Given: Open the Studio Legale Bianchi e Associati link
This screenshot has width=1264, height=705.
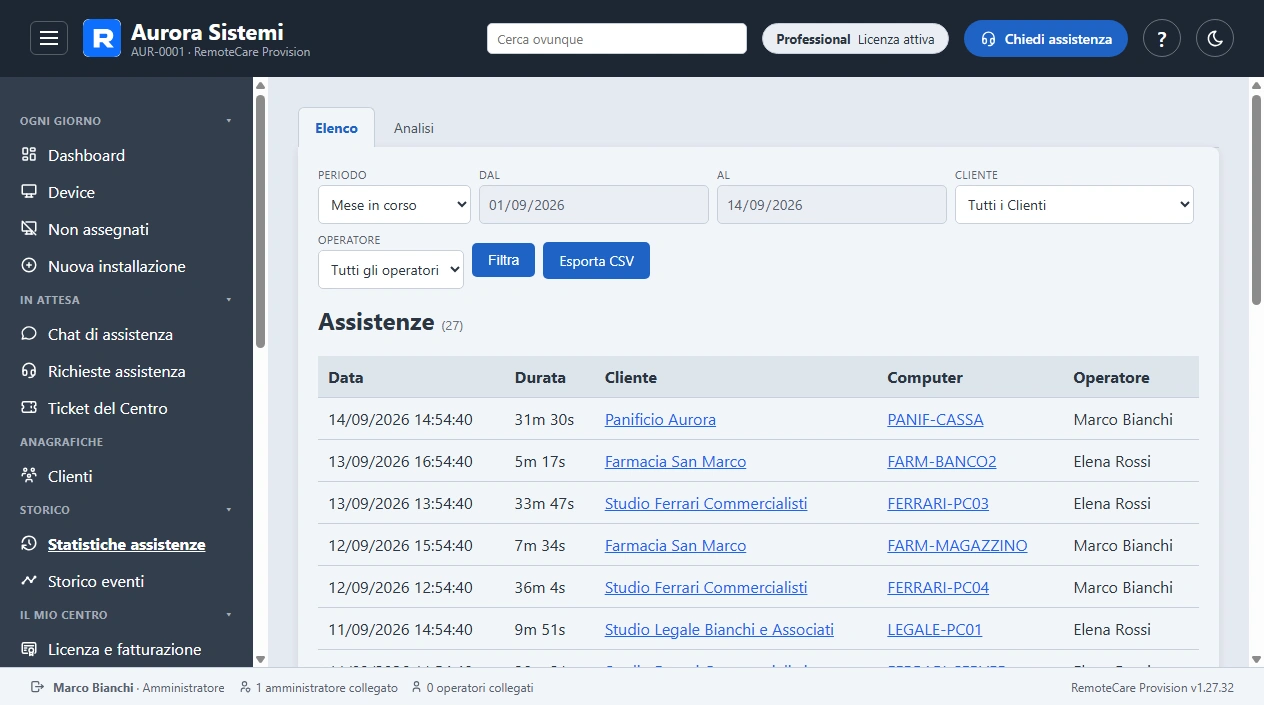Looking at the screenshot, I should point(719,630).
